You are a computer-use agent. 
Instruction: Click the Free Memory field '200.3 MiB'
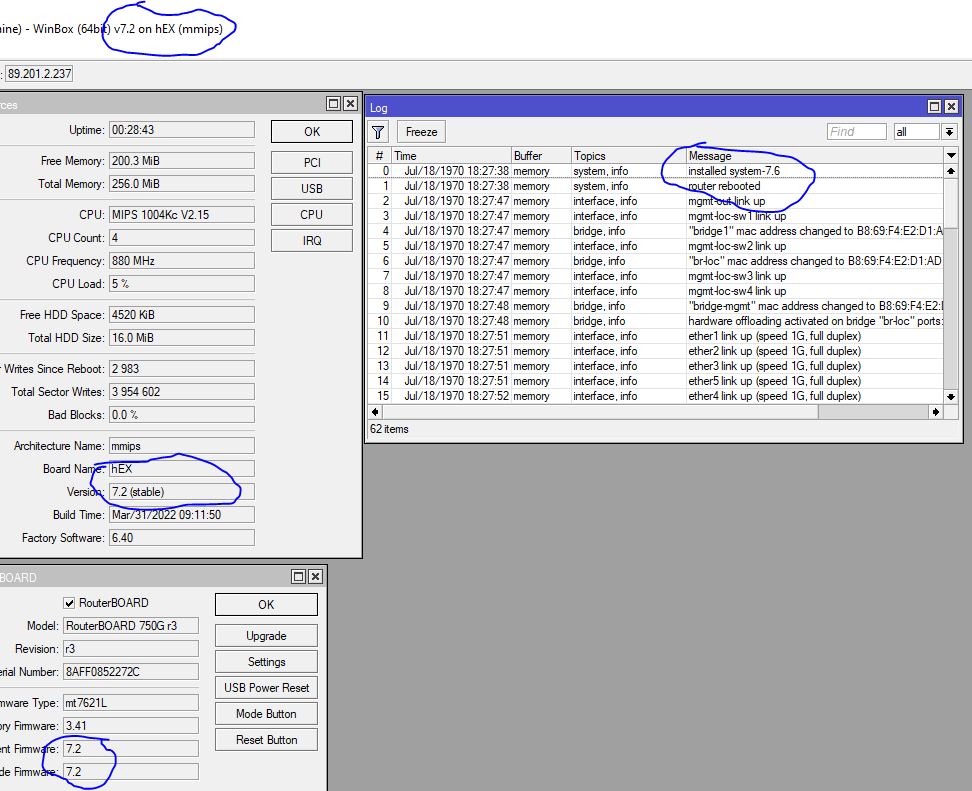[x=182, y=161]
